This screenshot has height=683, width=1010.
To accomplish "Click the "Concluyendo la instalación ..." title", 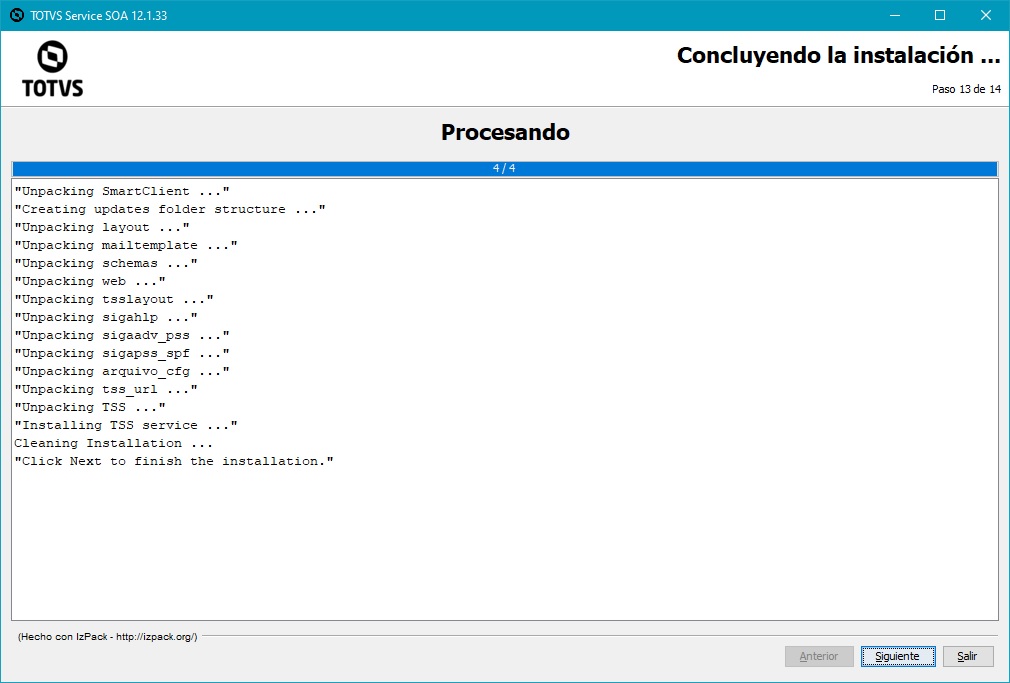I will (x=839, y=55).
